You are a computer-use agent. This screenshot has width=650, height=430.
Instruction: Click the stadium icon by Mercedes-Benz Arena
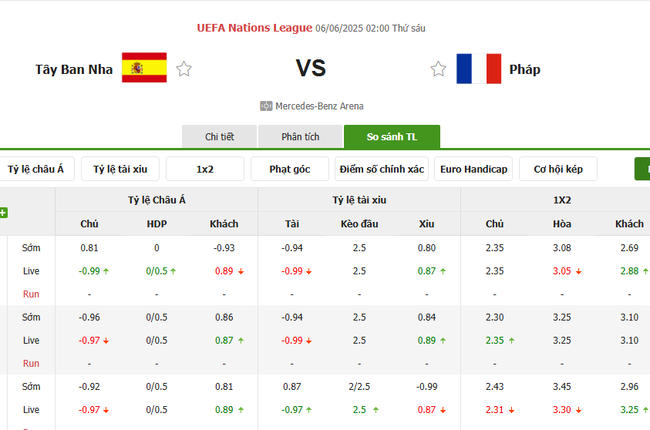click(x=266, y=106)
